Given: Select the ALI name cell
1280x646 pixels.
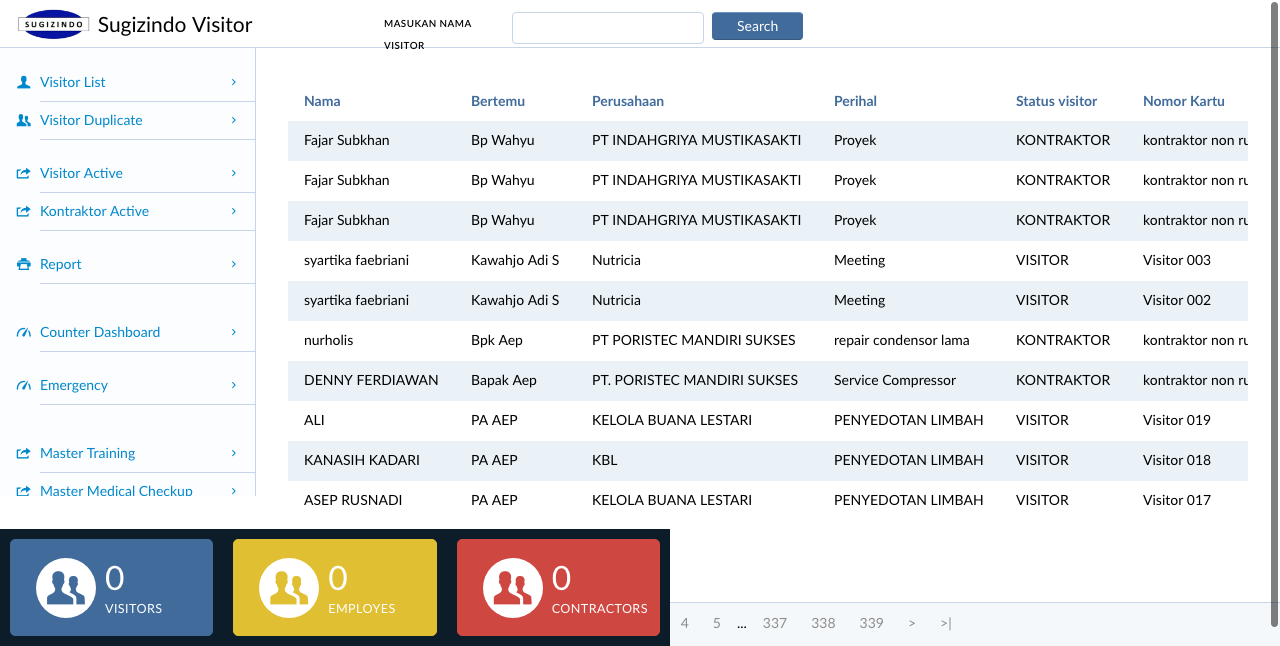Looking at the screenshot, I should click(x=314, y=420).
